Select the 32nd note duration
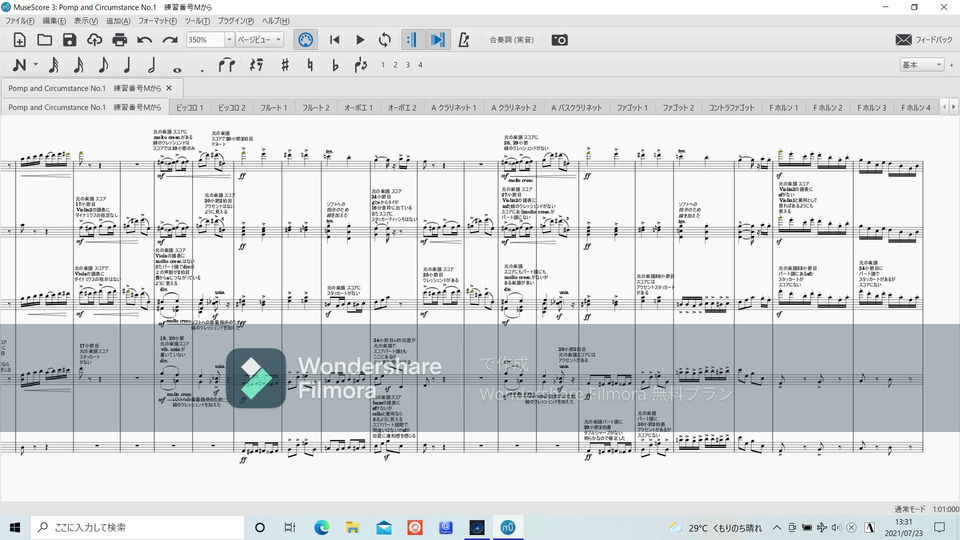The image size is (960, 540). coord(53,65)
